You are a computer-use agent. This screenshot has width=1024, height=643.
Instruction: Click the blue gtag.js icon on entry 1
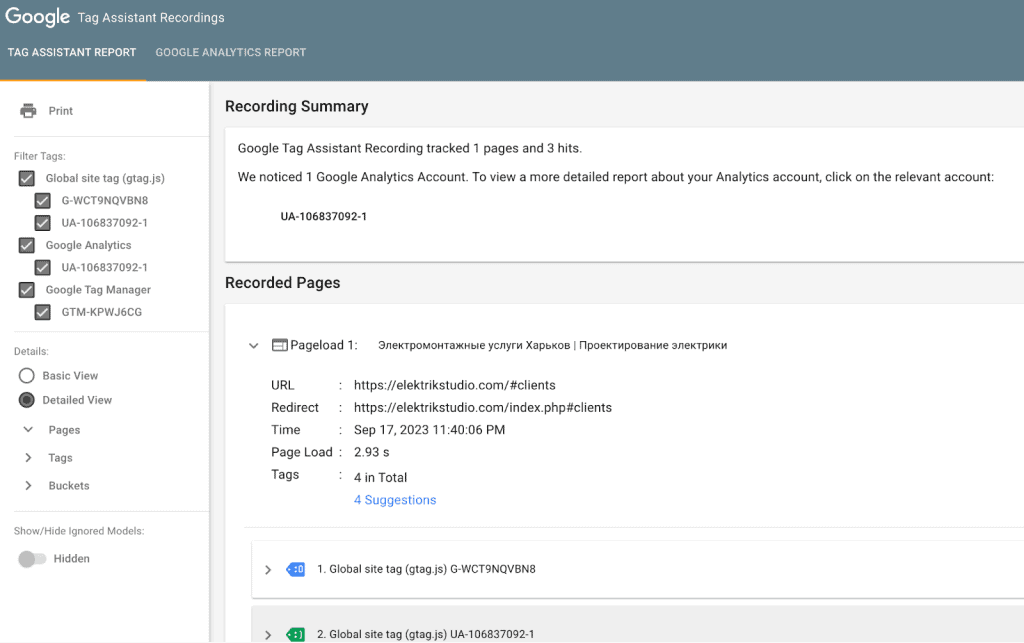pyautogui.click(x=295, y=568)
